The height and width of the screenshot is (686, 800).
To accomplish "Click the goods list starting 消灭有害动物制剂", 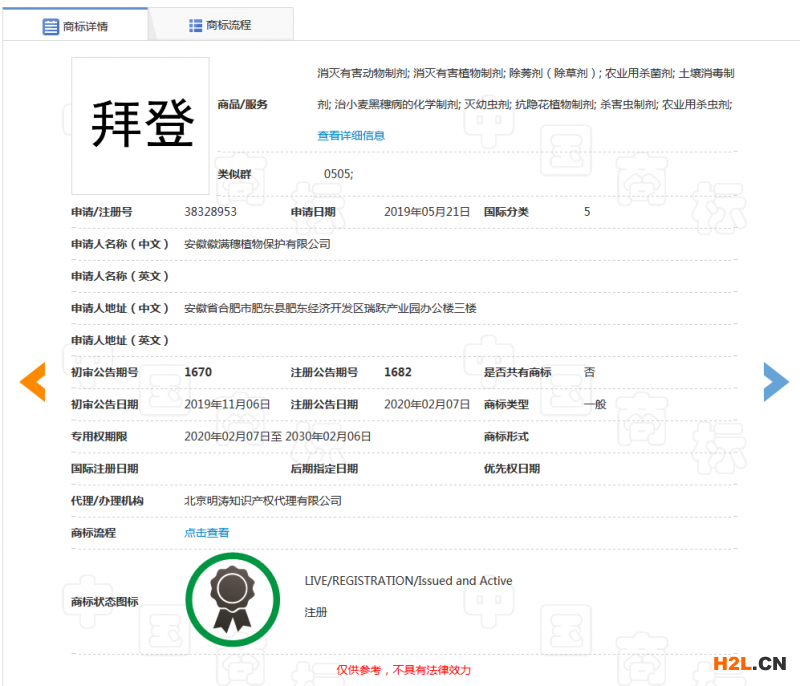I will pos(526,73).
